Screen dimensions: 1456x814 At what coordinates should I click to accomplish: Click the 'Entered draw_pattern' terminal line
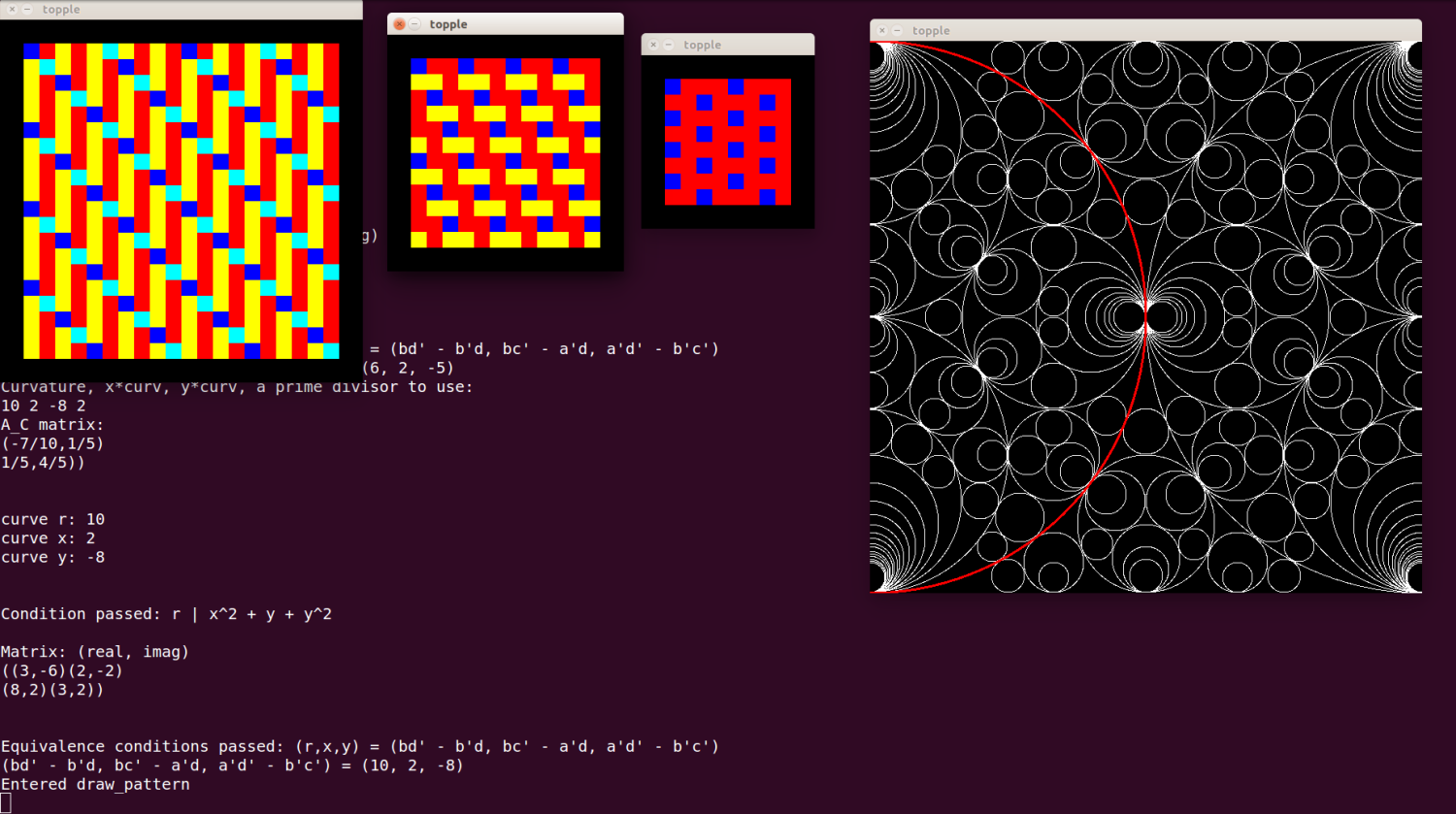[95, 784]
